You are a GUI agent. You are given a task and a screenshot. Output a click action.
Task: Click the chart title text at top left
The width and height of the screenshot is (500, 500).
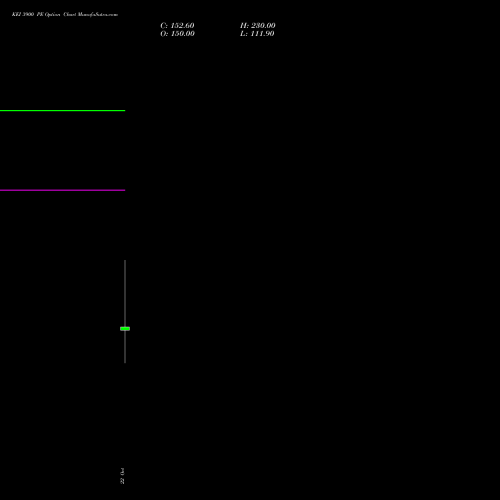[x=65, y=14]
